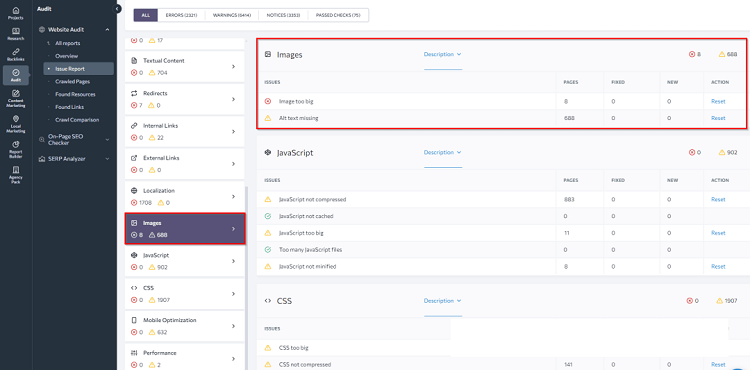Reset the Image too big issue
Image resolution: width=750 pixels, height=370 pixels.
[718, 101]
